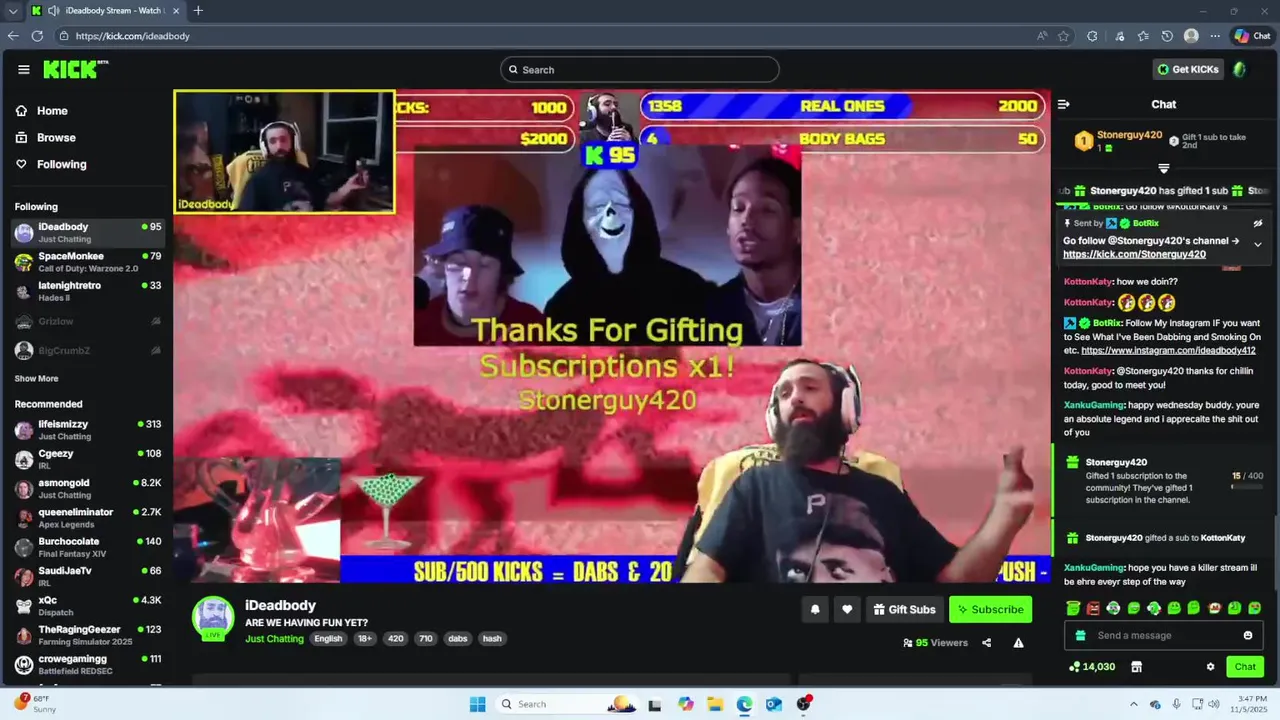Image resolution: width=1280 pixels, height=720 pixels.
Task: Open Cgeezy recommended channel
Action: point(88,459)
